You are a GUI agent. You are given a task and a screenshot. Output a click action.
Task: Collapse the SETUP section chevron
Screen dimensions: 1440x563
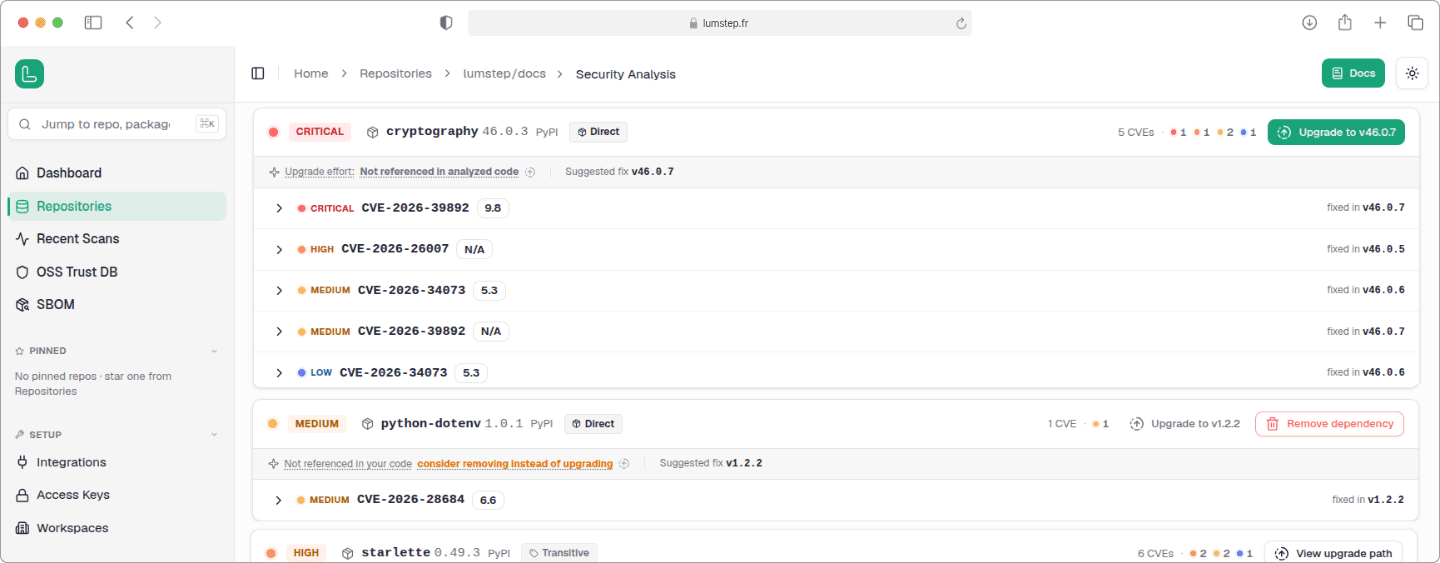pyautogui.click(x=214, y=435)
